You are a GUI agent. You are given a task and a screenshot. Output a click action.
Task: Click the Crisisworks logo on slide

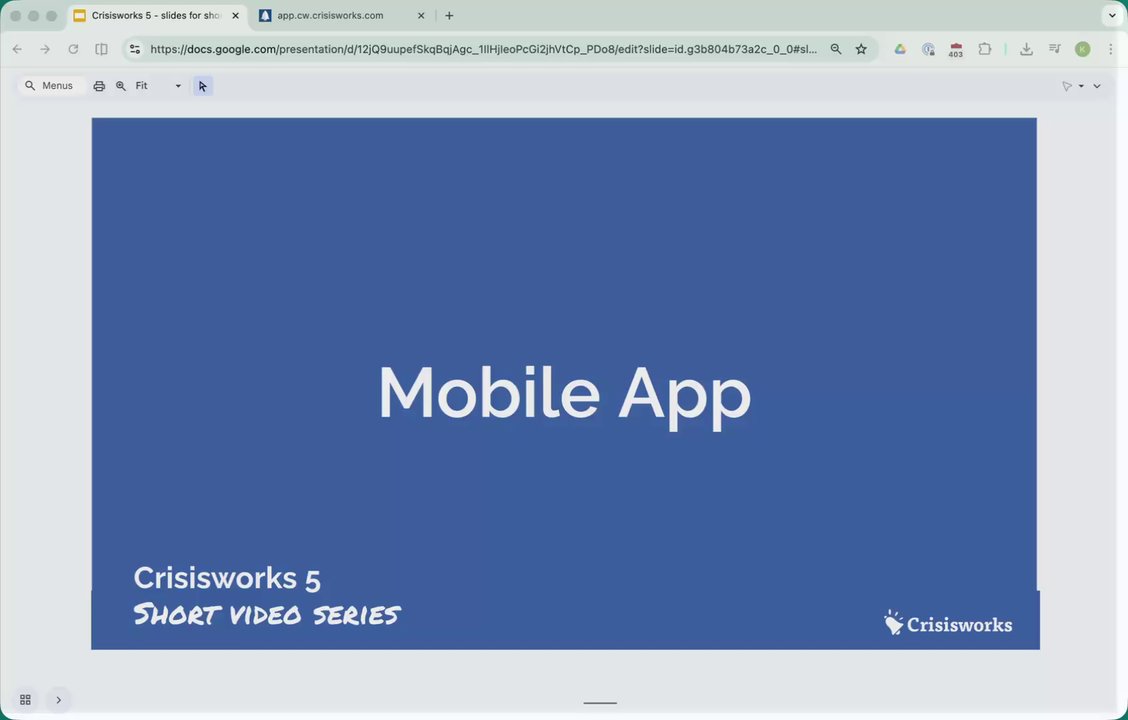(x=948, y=624)
